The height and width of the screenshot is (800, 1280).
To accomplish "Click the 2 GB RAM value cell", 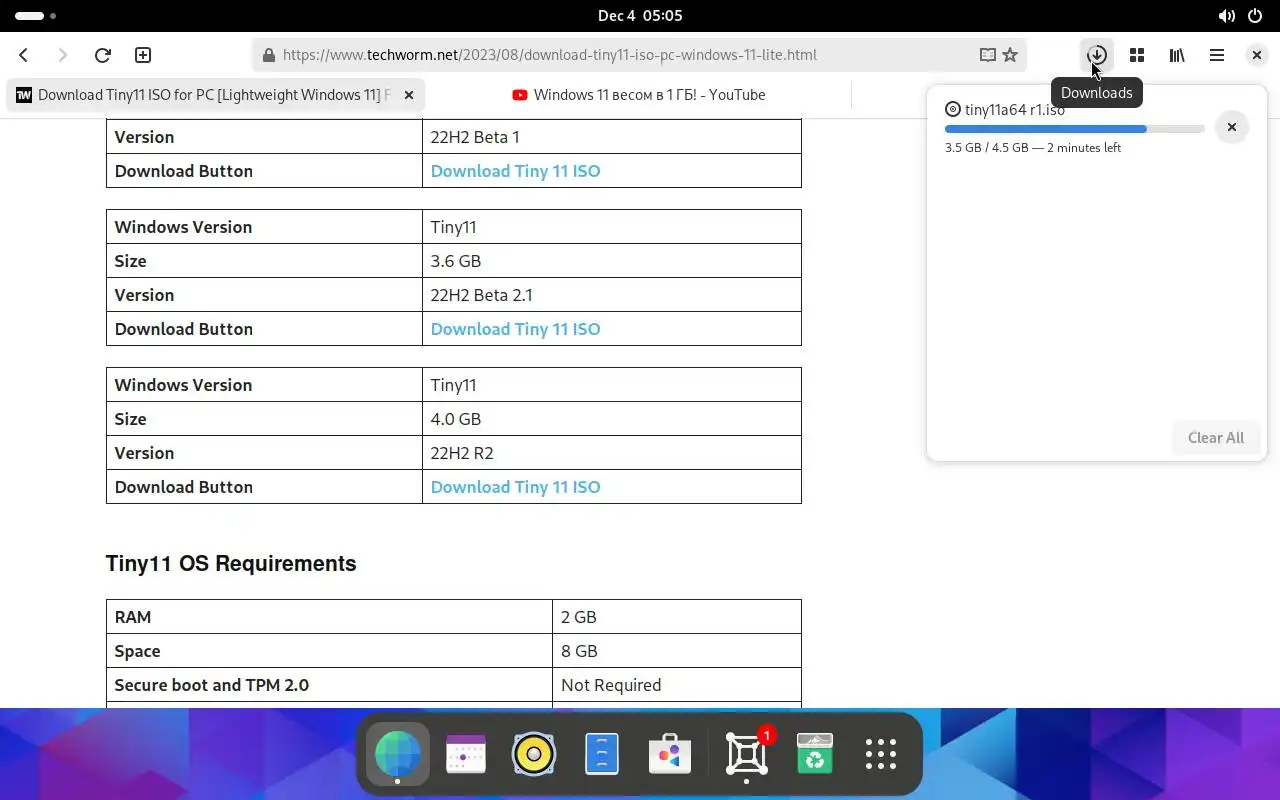I will click(677, 617).
